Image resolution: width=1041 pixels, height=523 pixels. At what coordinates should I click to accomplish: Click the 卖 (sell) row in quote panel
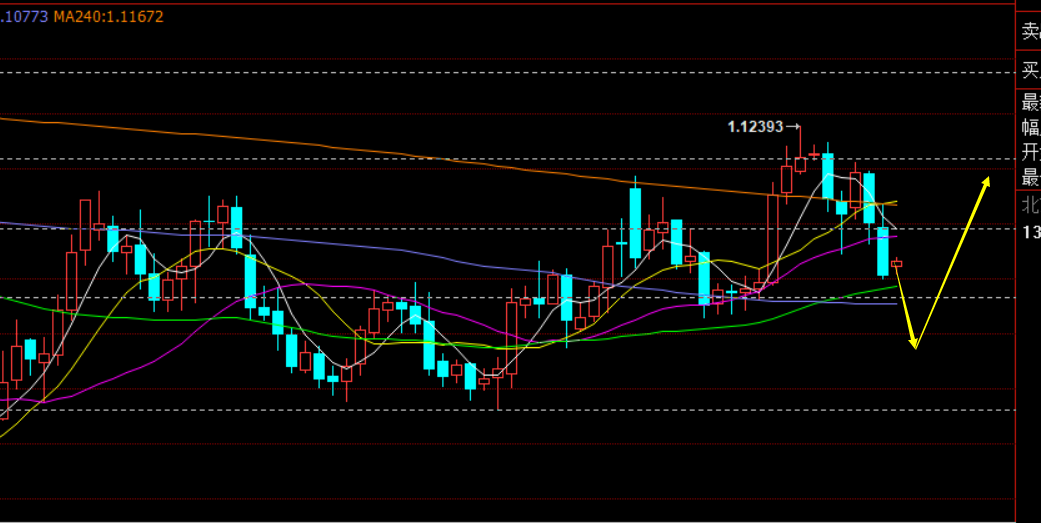(1029, 31)
